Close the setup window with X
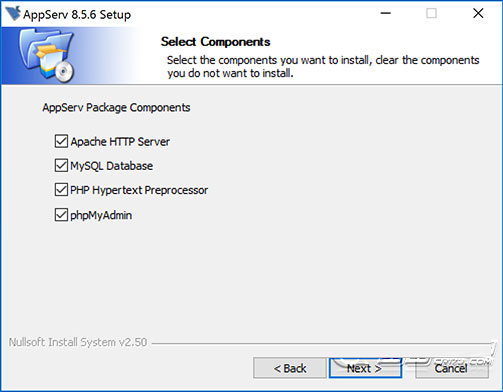 (478, 14)
